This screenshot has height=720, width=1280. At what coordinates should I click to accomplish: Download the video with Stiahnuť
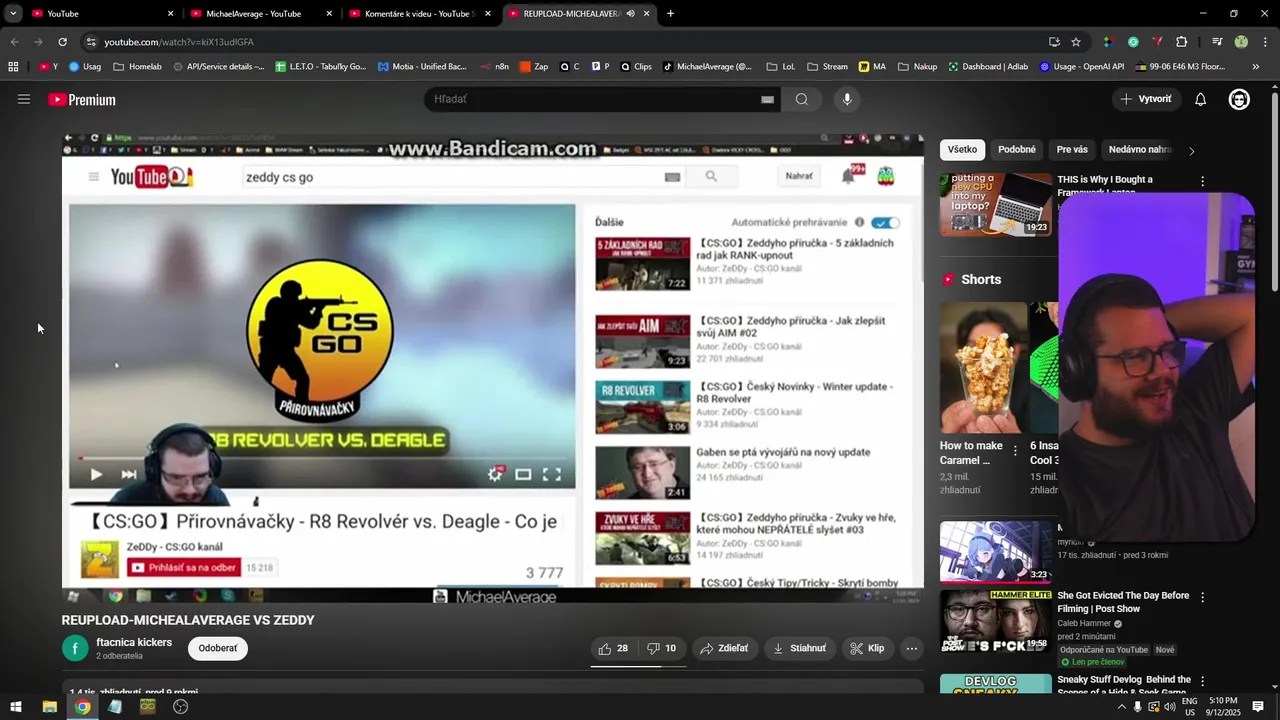(800, 648)
